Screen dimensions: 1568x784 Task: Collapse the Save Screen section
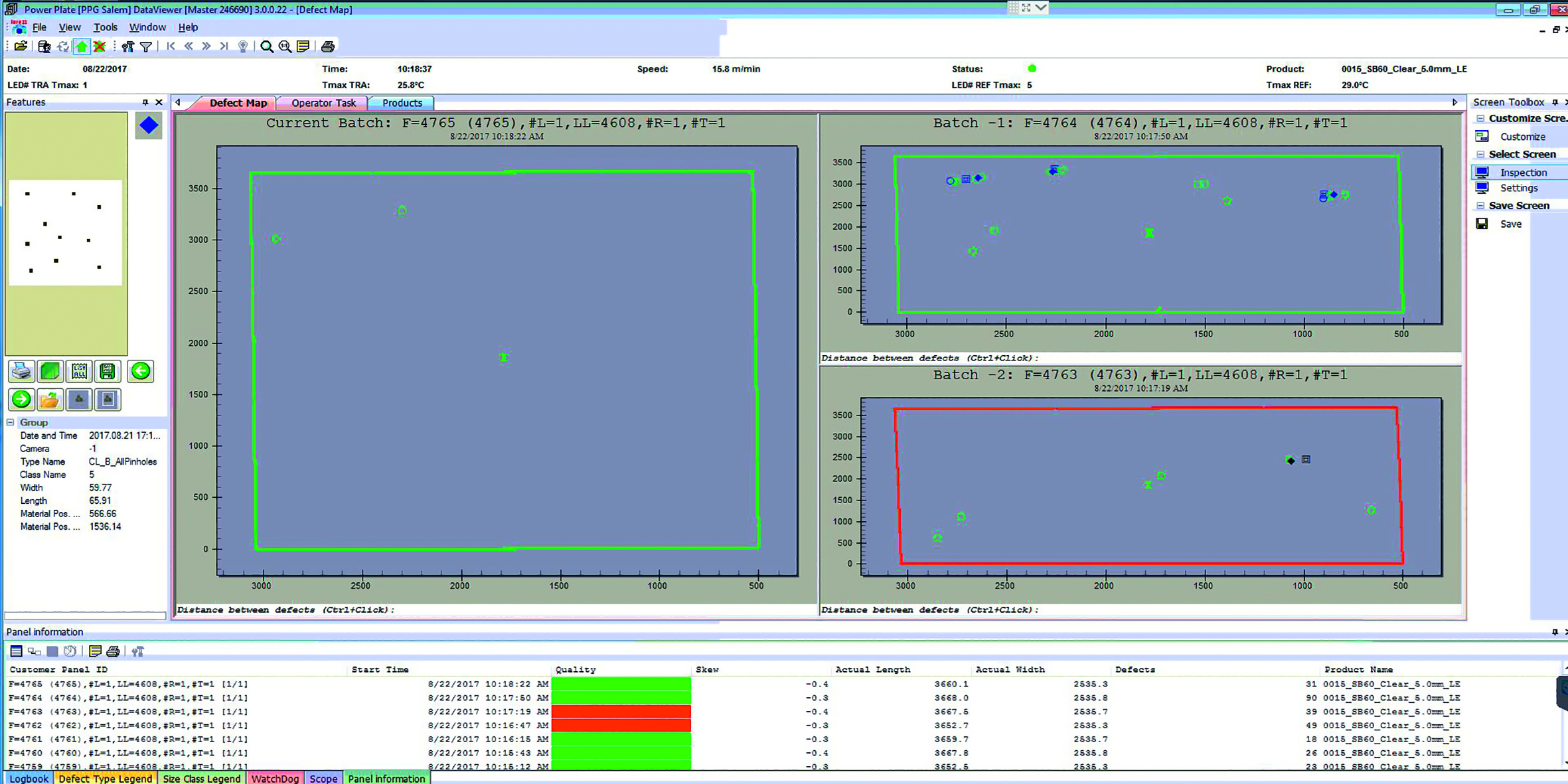coord(1480,206)
